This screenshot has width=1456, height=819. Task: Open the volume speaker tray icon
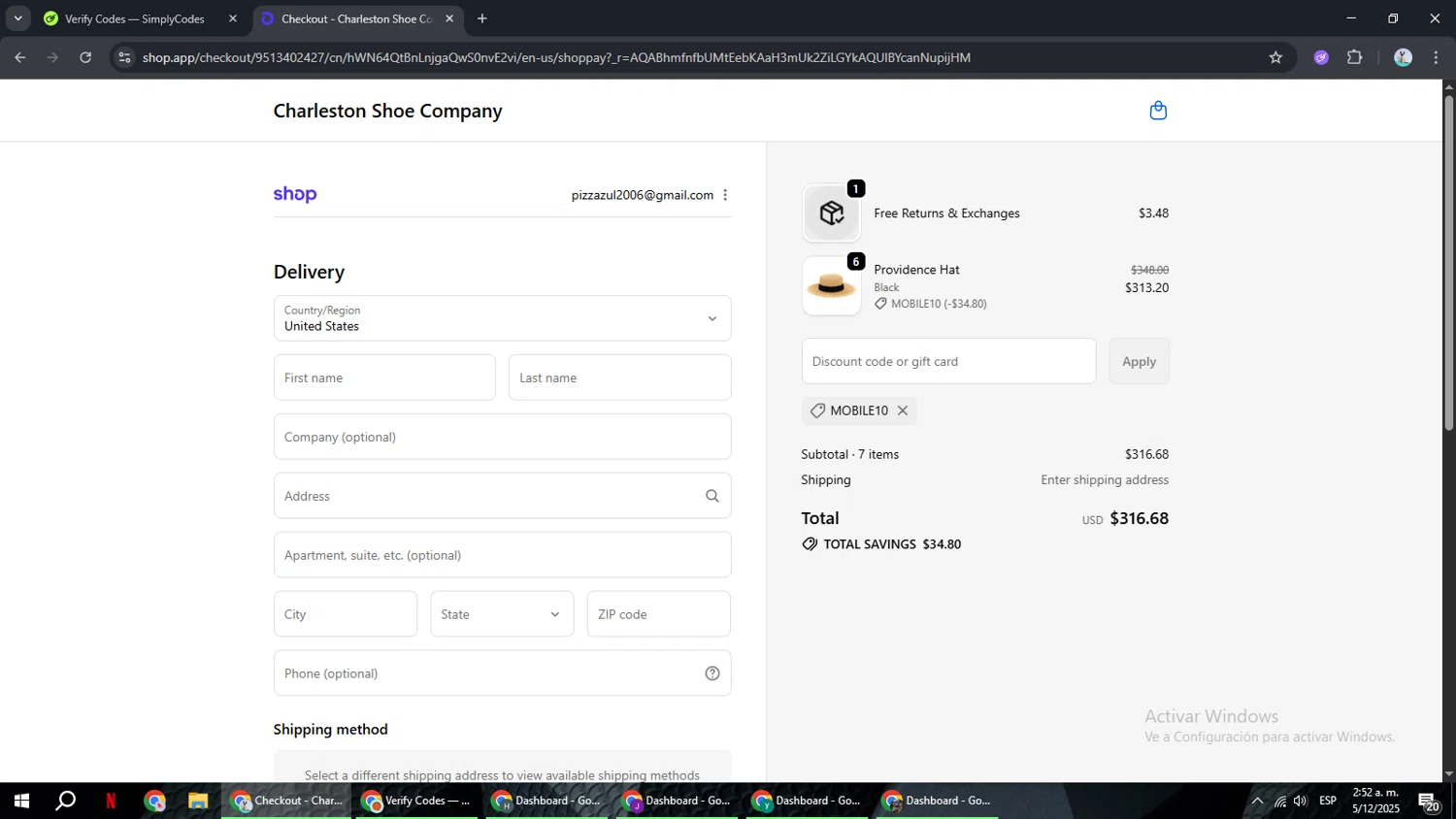[1301, 802]
